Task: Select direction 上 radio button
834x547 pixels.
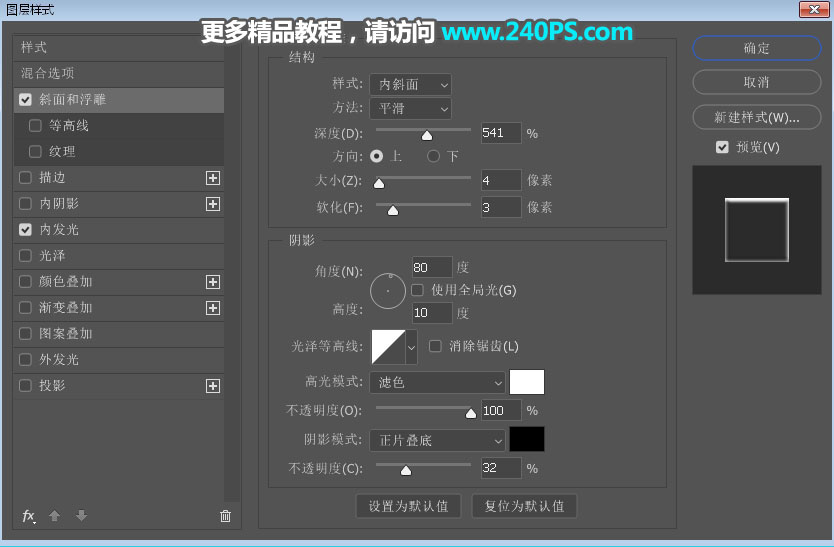Action: pos(377,156)
